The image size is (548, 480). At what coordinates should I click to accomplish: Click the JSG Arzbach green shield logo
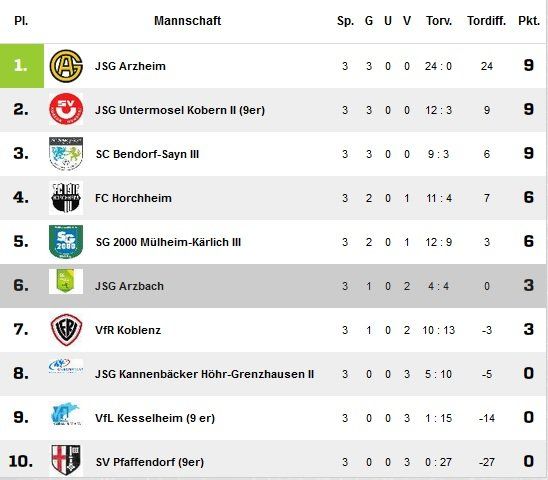pyautogui.click(x=66, y=281)
